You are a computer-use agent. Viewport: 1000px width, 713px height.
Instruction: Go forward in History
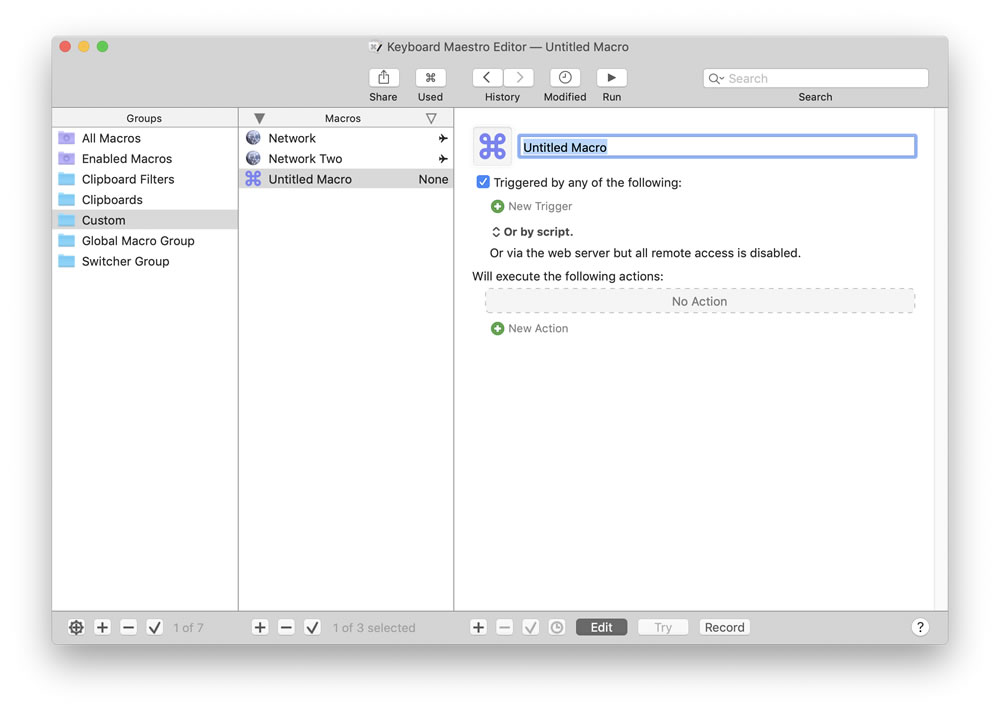point(518,78)
